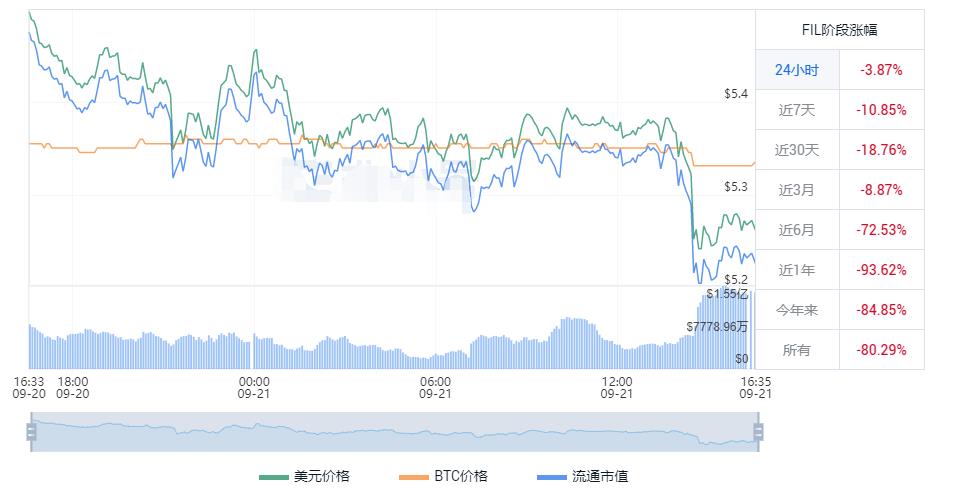
Task: Select the 近7天 period tab
Action: coord(797,110)
